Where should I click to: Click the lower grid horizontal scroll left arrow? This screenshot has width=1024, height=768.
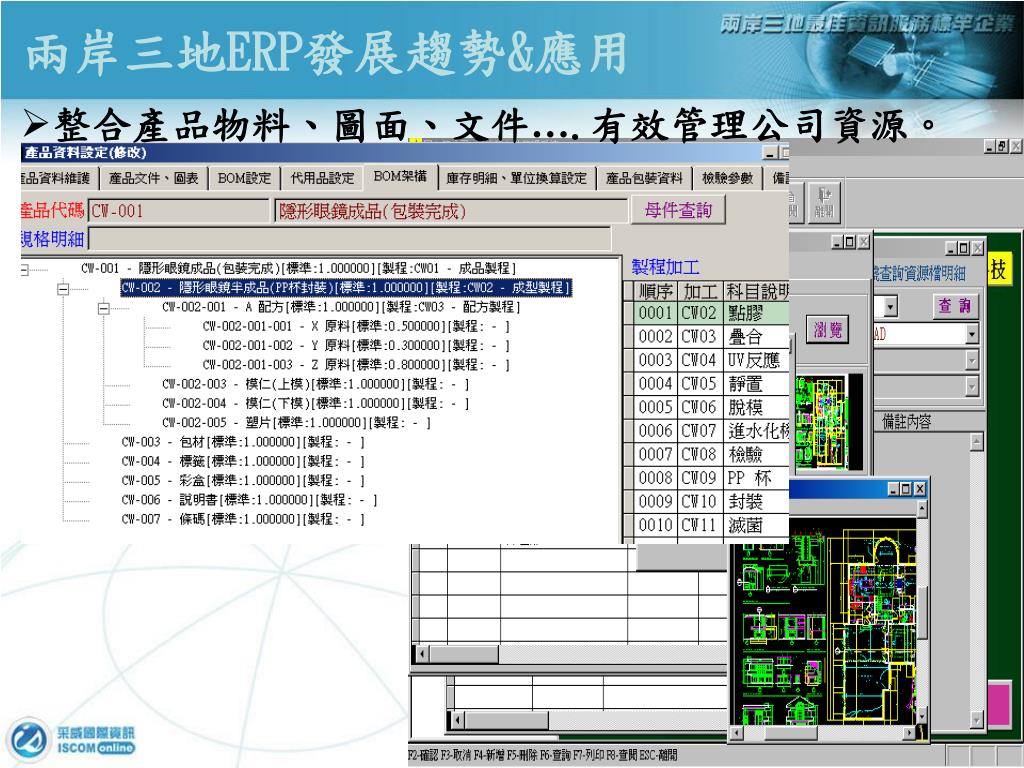click(x=458, y=720)
